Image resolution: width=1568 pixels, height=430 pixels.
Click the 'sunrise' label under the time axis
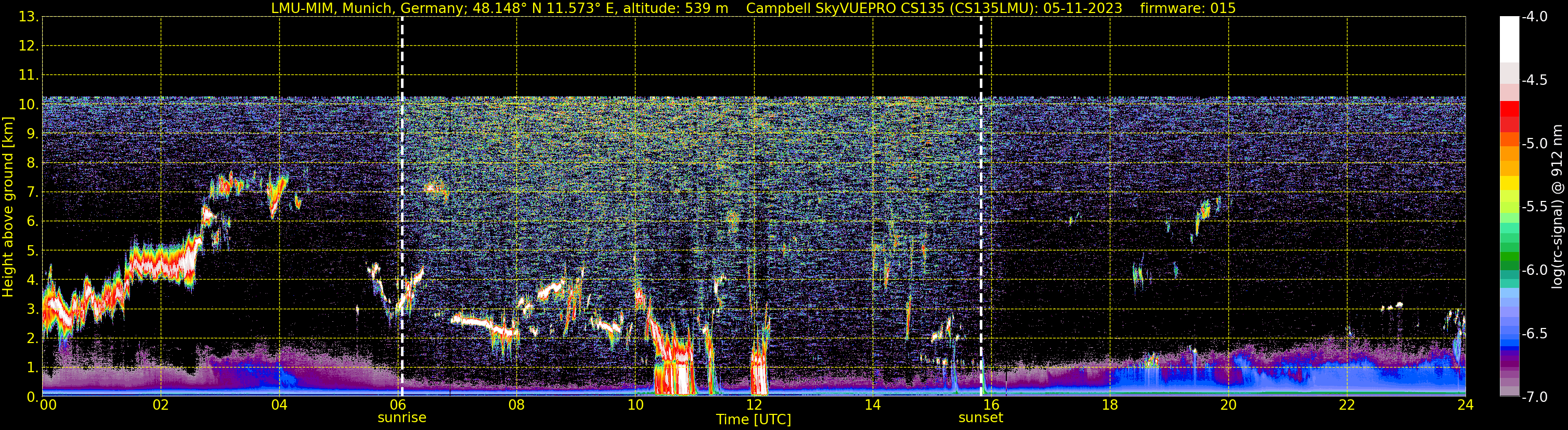point(401,418)
